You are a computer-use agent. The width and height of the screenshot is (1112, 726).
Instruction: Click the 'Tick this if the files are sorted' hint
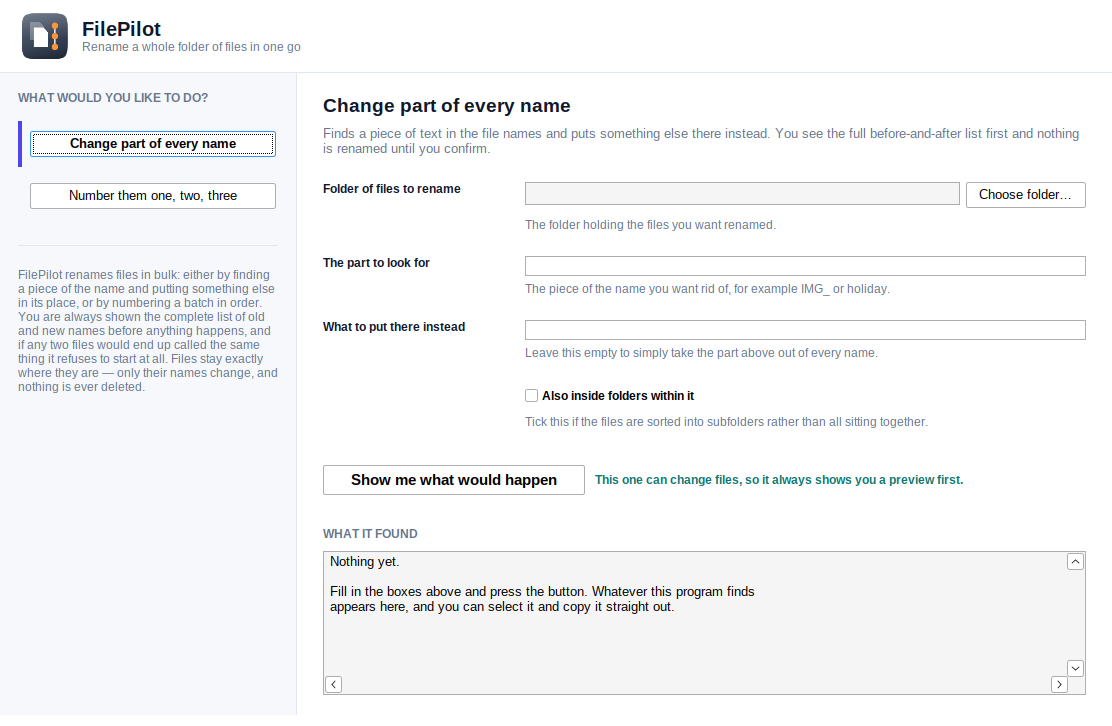coord(726,422)
